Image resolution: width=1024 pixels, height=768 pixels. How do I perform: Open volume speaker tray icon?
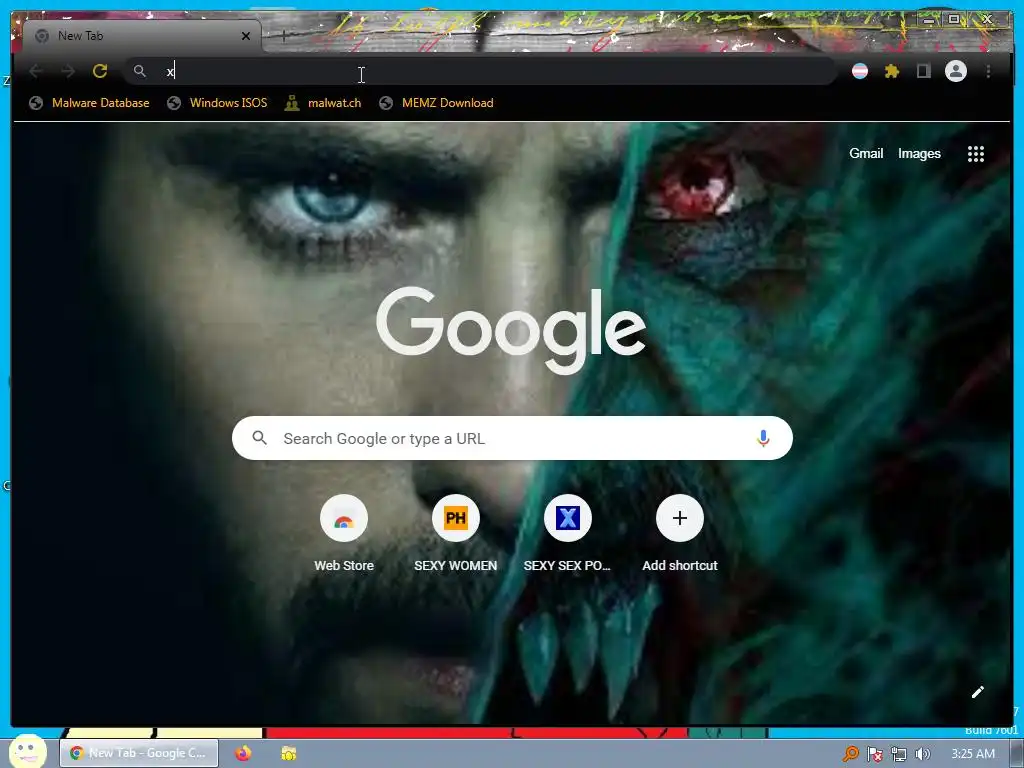point(922,754)
